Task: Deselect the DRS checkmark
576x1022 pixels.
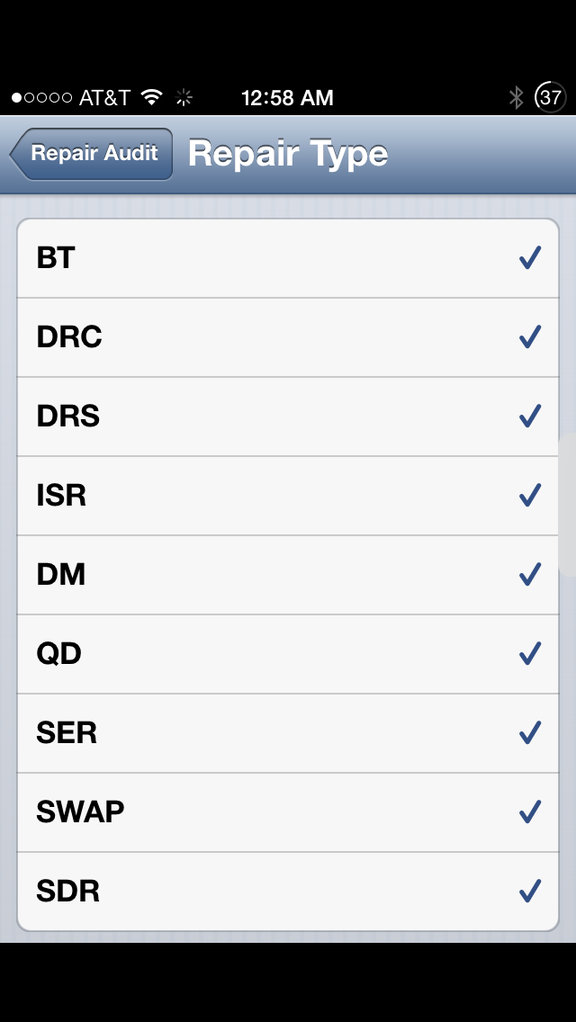Action: pos(530,416)
